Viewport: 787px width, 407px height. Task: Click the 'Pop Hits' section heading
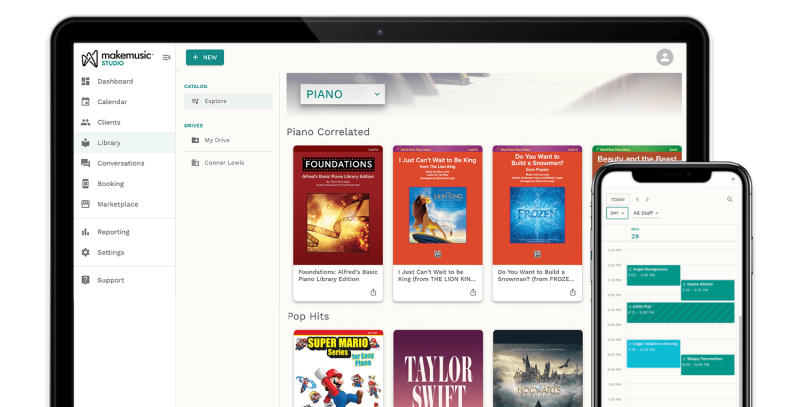pos(309,316)
